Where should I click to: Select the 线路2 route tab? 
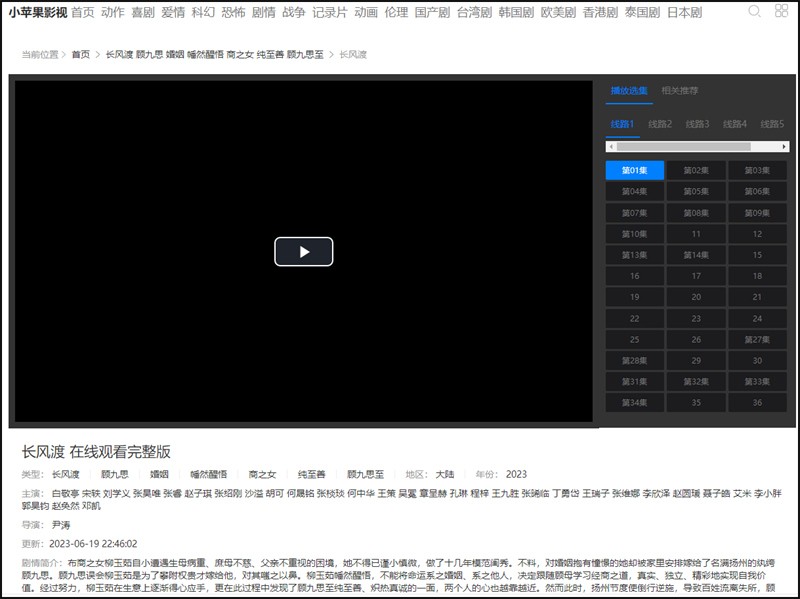click(660, 124)
